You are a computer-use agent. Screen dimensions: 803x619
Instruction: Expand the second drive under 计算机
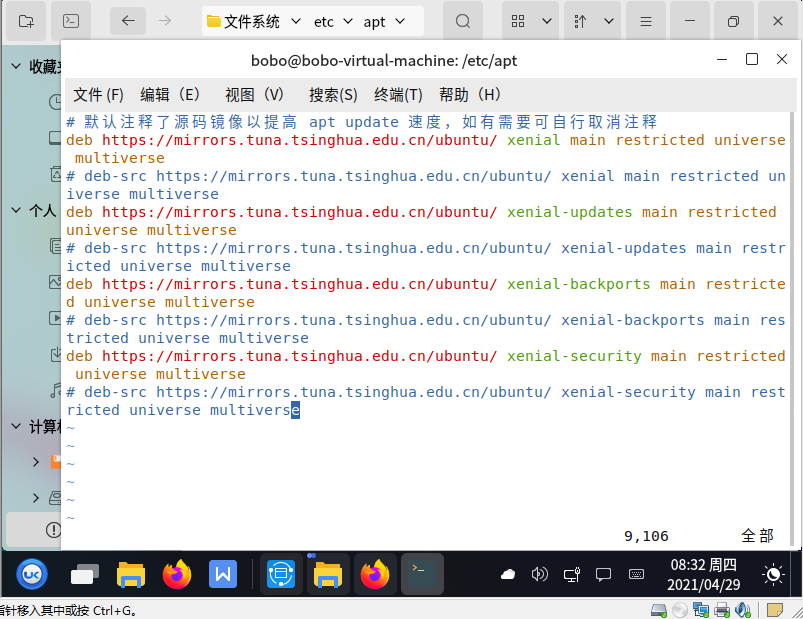coord(36,498)
